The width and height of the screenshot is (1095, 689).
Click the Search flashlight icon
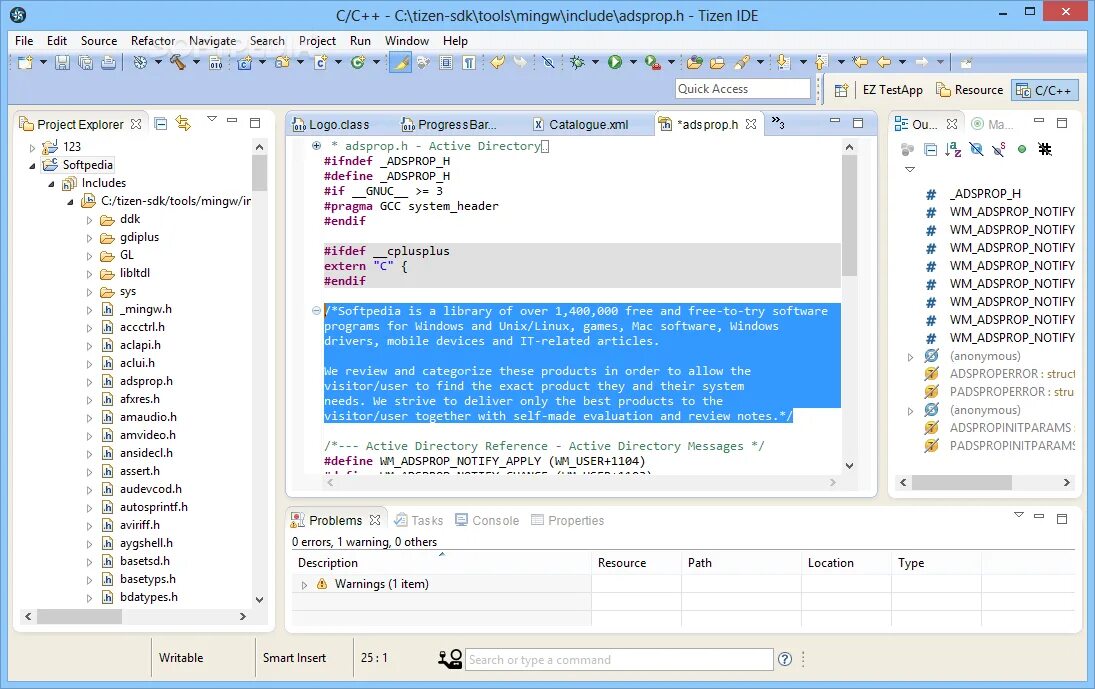click(x=742, y=63)
